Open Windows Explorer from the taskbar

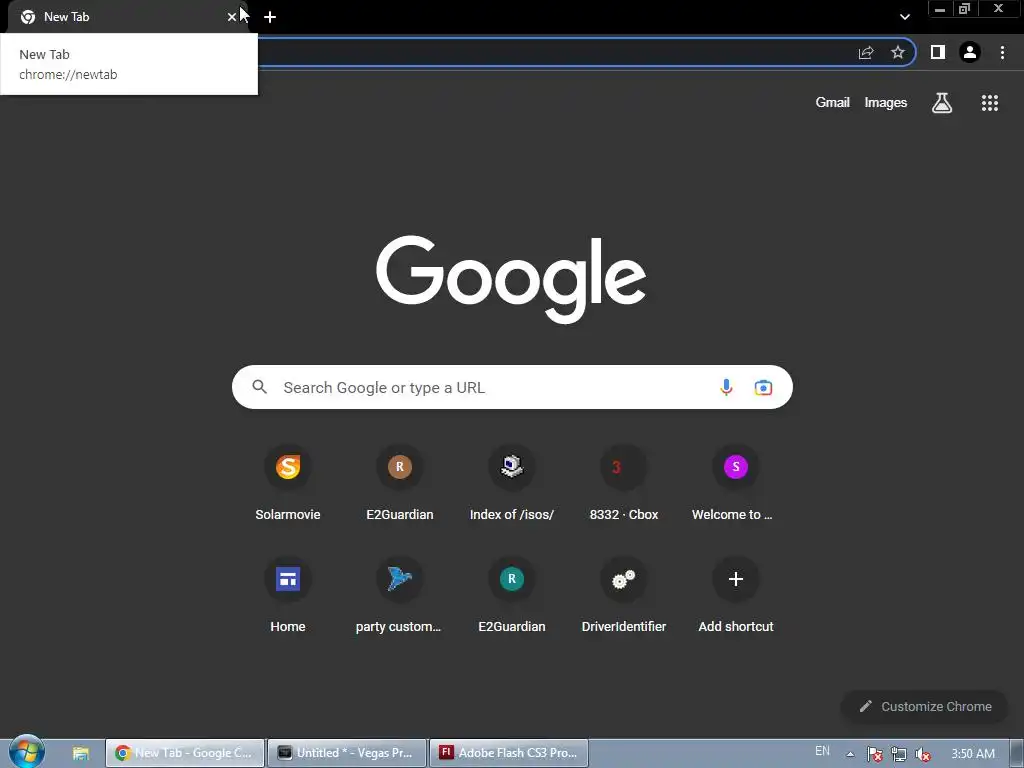pos(80,753)
